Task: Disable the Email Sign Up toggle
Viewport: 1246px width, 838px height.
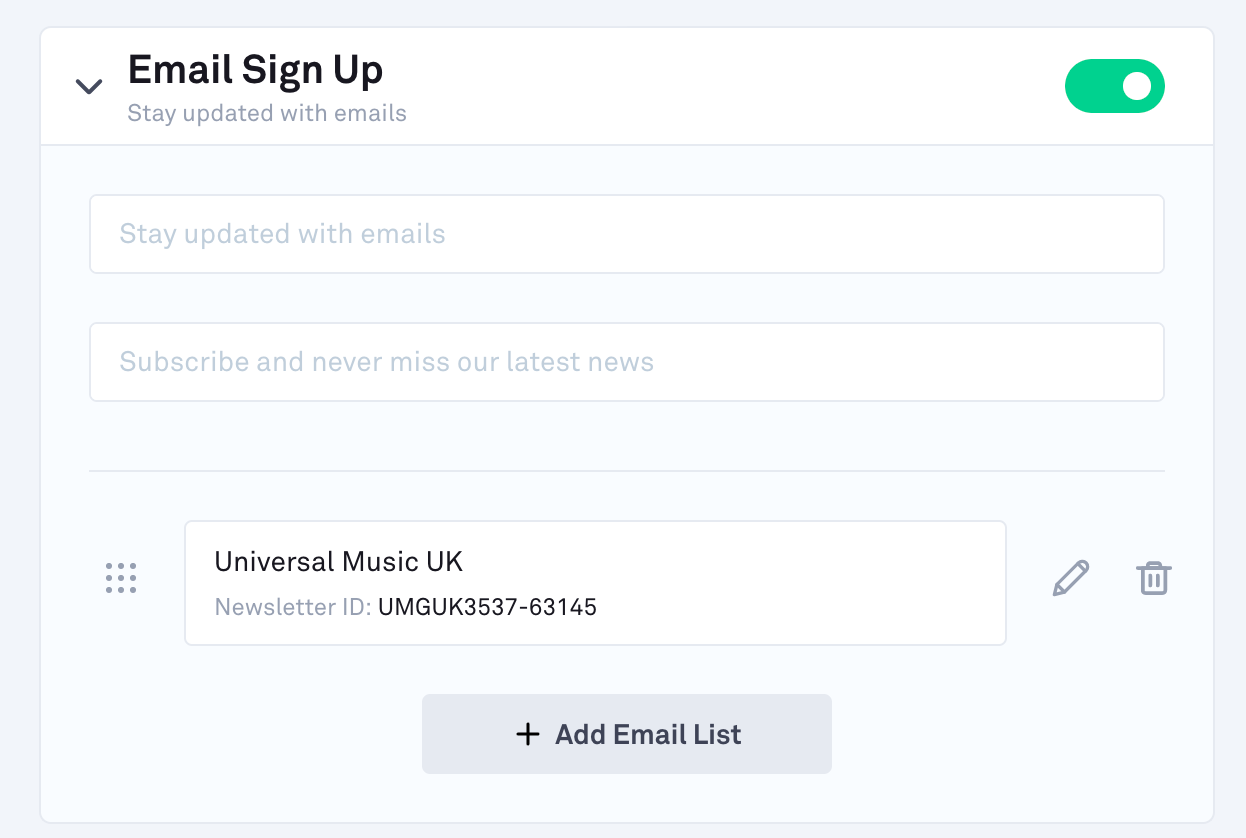Action: [1114, 86]
